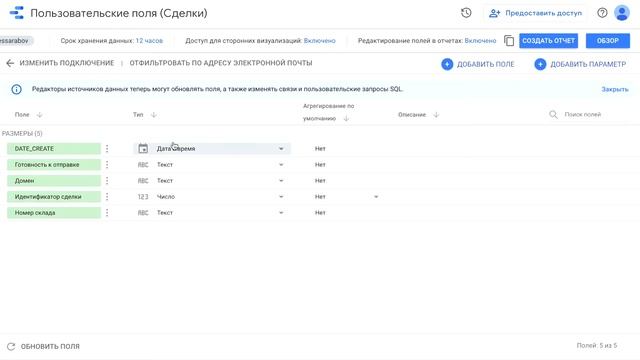640x360 pixels.
Task: Open three-dot menu for Домен field
Action: 107,180
